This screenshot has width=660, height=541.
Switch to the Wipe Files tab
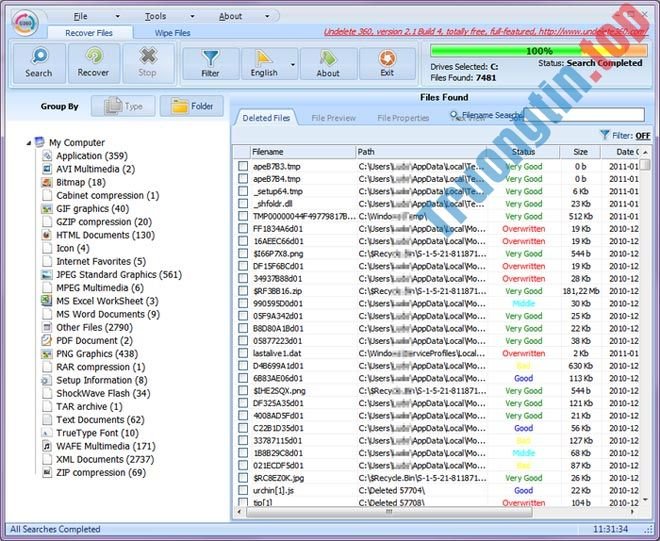pyautogui.click(x=173, y=33)
